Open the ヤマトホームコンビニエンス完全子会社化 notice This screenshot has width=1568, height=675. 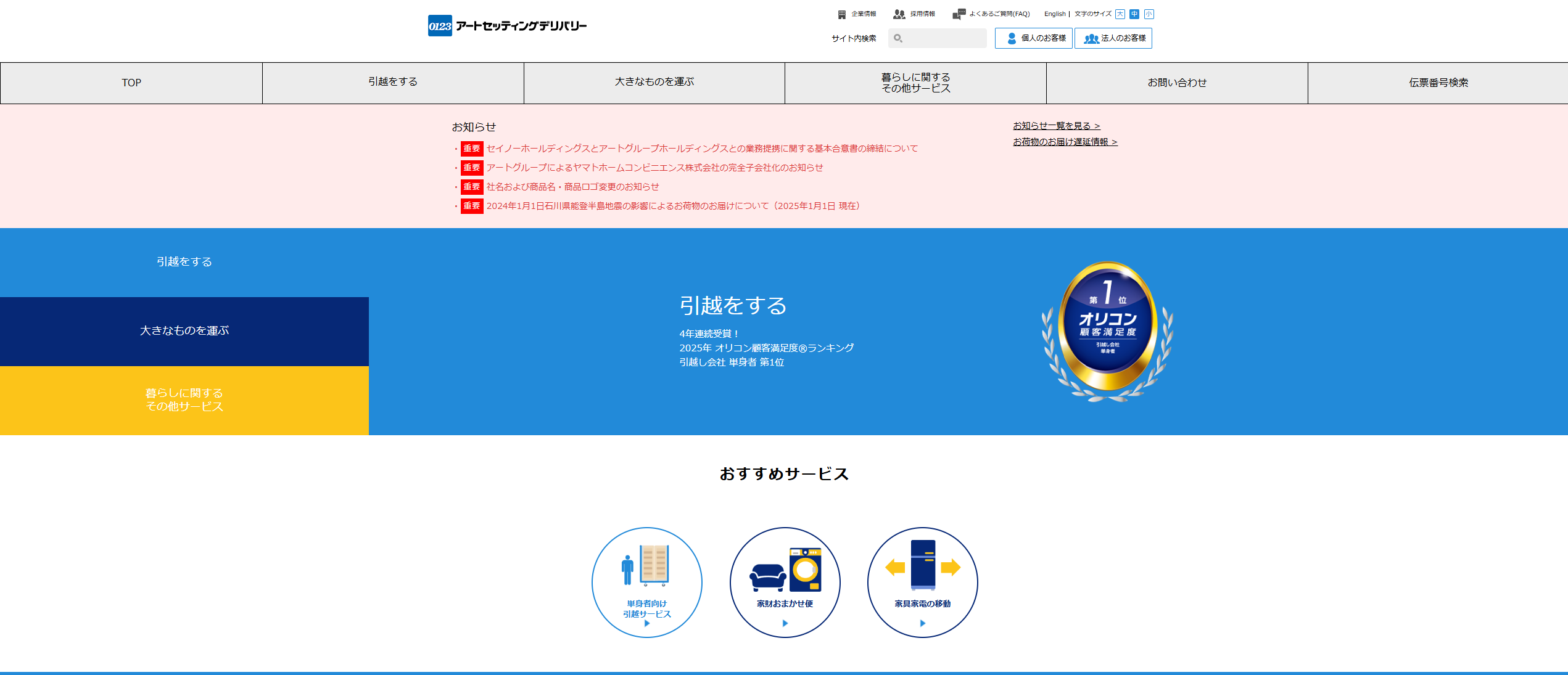(654, 168)
